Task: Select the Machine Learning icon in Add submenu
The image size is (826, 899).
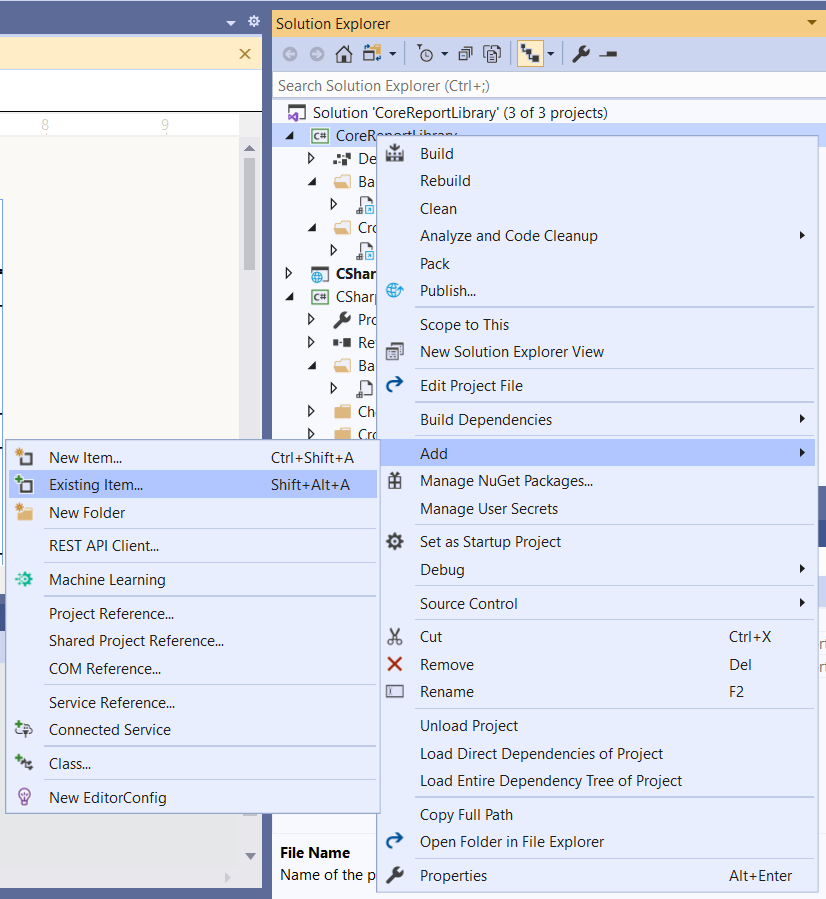Action: pos(23,578)
